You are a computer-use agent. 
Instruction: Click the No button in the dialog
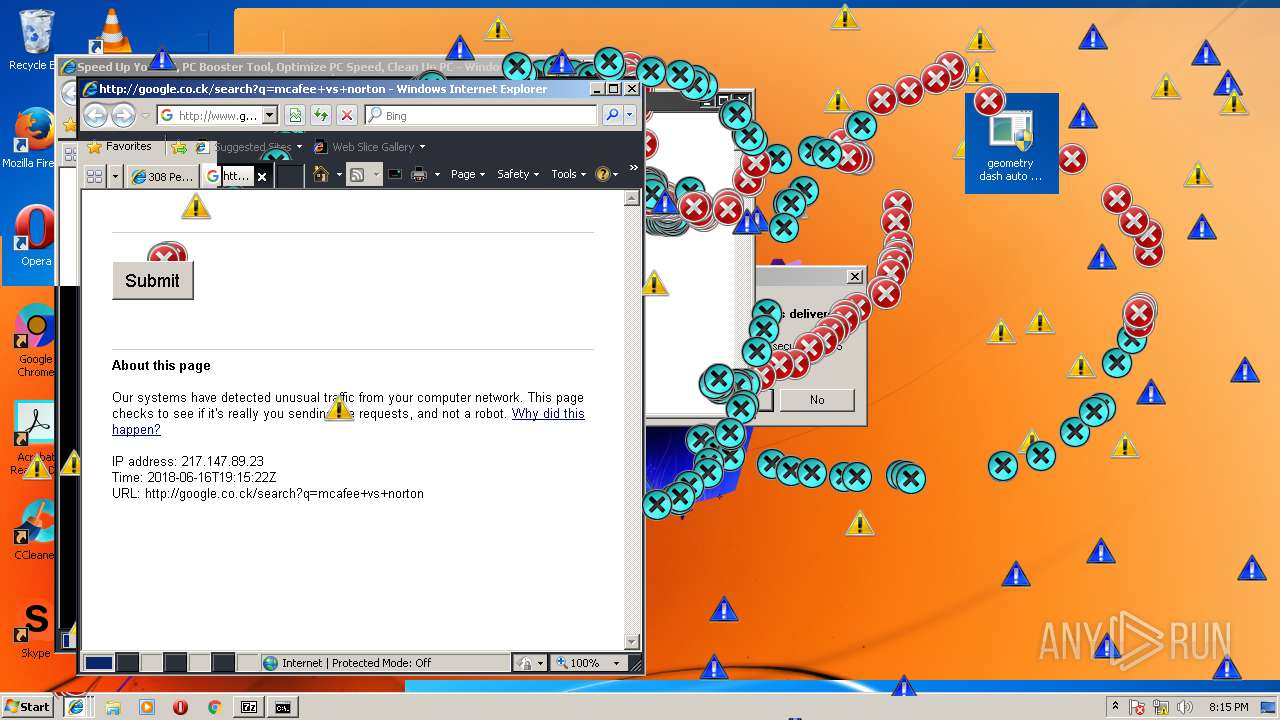(x=817, y=400)
